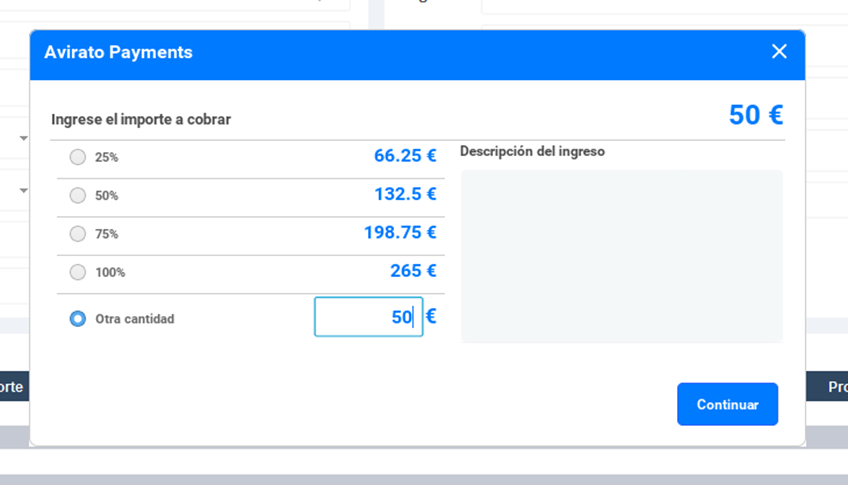Choose the 100% payment radio button
The image size is (848, 485).
pyautogui.click(x=78, y=272)
